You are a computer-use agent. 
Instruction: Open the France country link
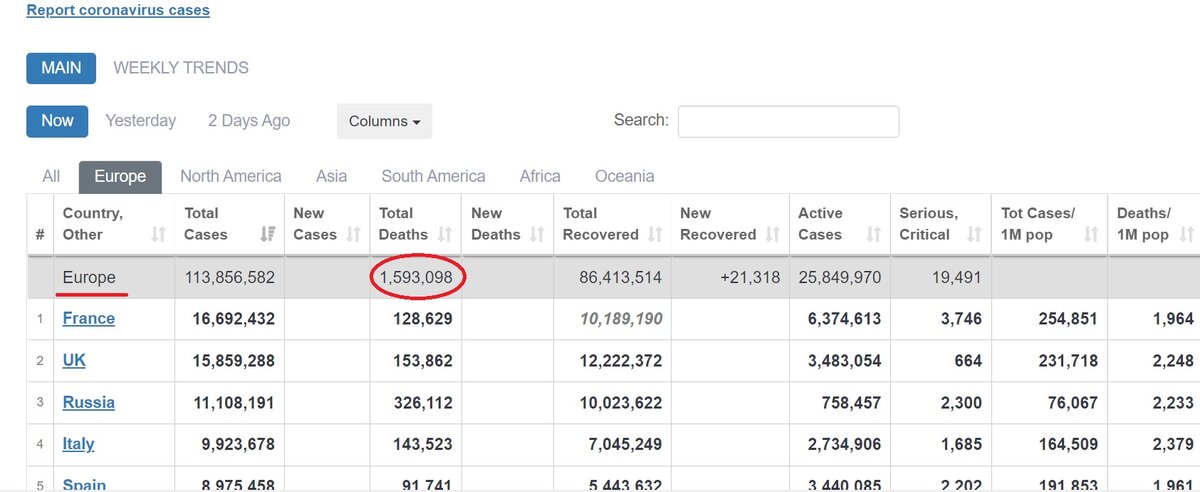tap(88, 318)
